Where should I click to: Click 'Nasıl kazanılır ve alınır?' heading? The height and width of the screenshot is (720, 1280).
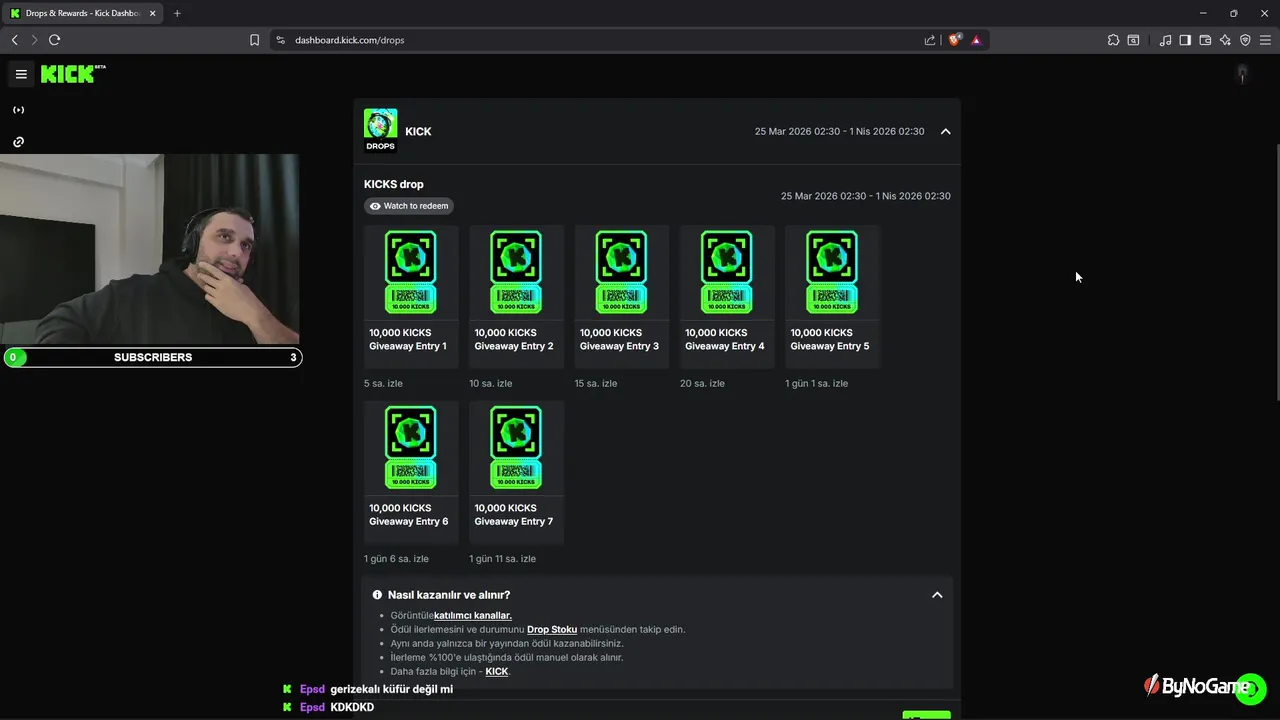tap(449, 595)
